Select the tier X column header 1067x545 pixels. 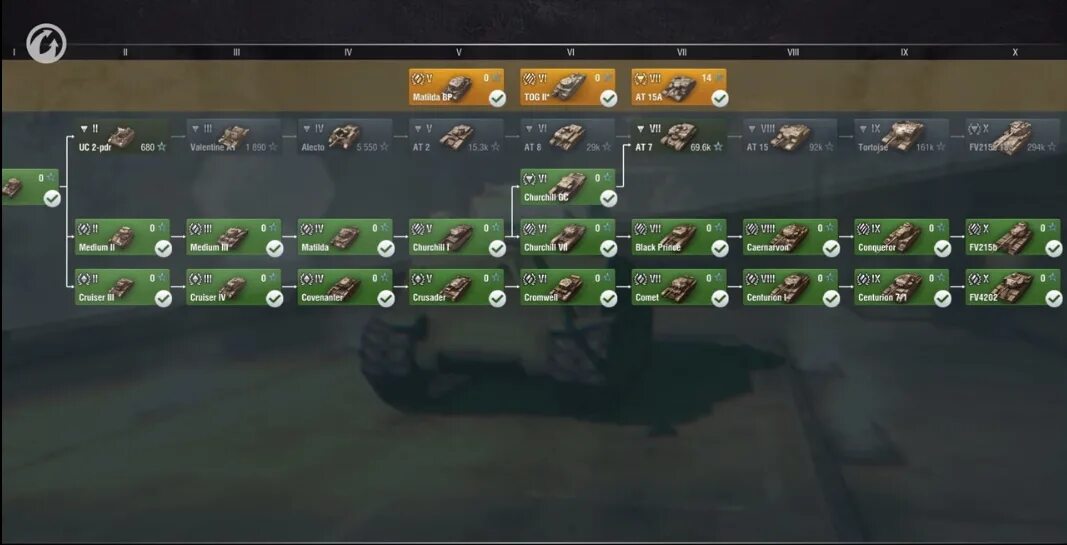pyautogui.click(x=1015, y=52)
